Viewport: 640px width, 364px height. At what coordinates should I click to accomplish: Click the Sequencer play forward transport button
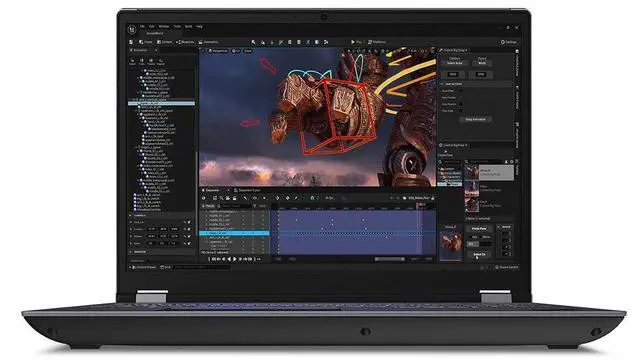[x=235, y=259]
